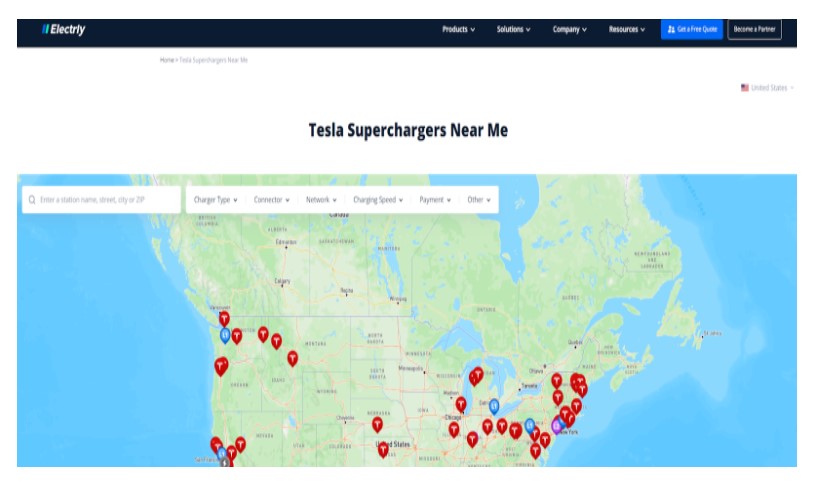Click the Calgary city label
Viewport: 826px width, 492px height.
[282, 281]
